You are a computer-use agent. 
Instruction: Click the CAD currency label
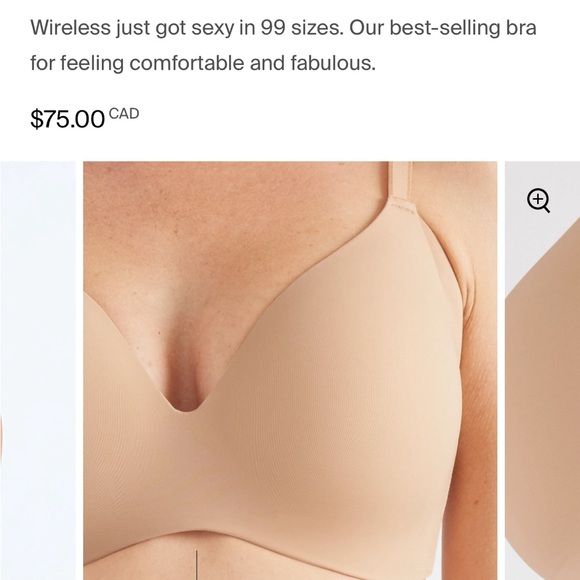pyautogui.click(x=124, y=114)
